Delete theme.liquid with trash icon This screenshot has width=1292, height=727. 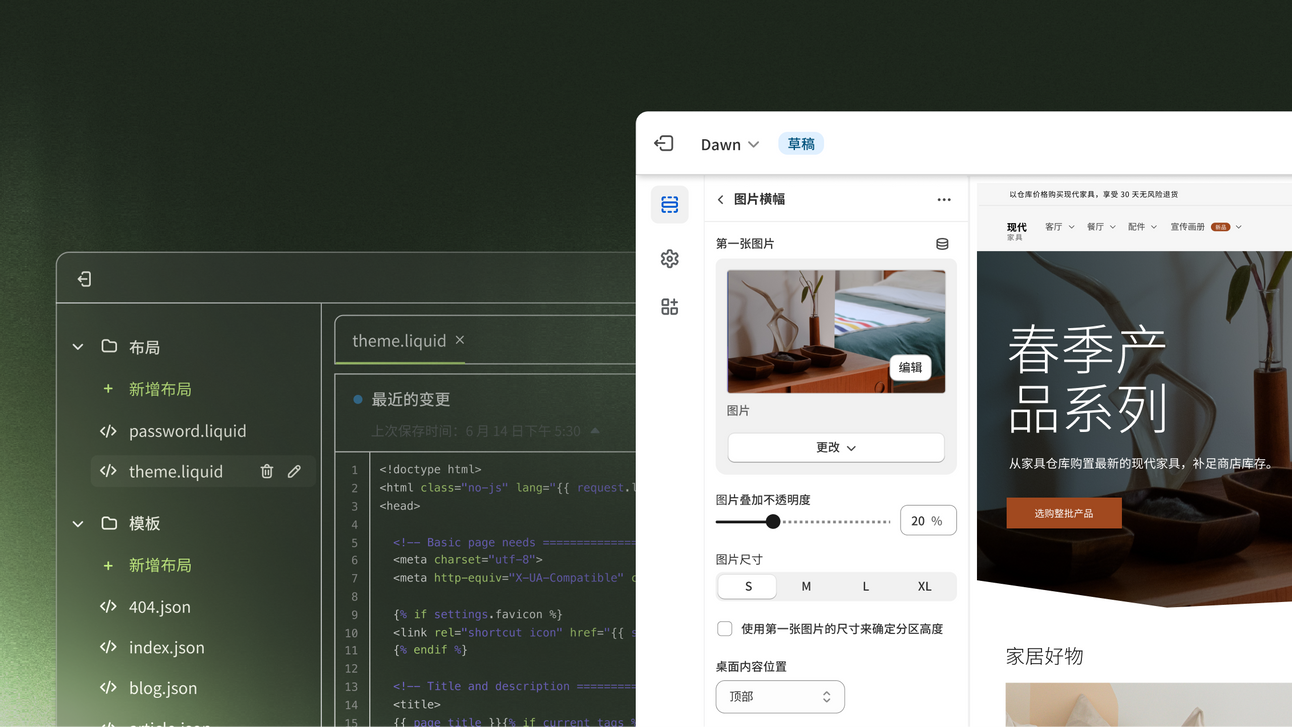267,471
